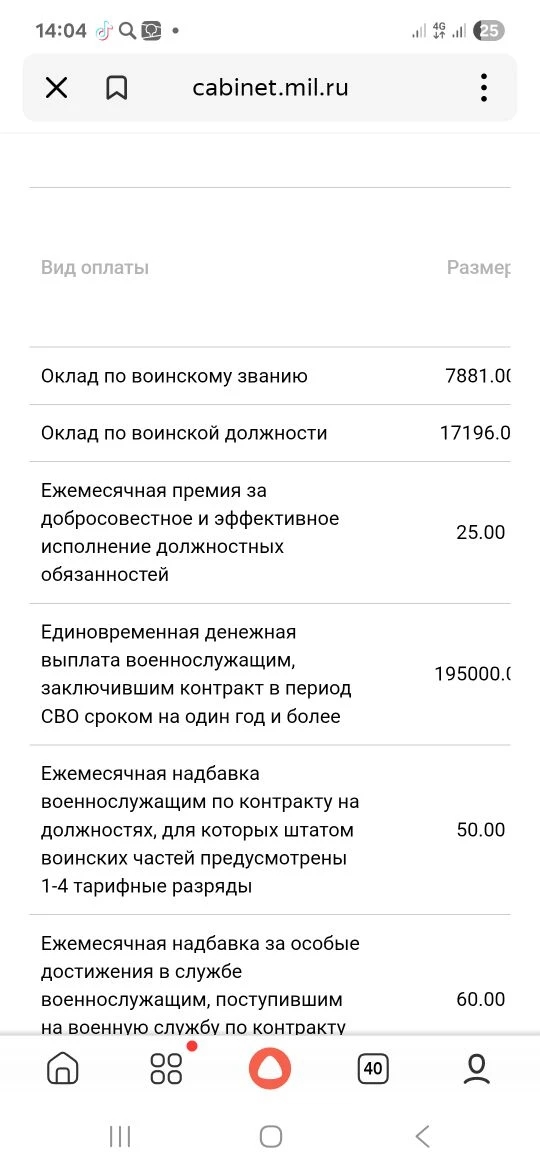The image size is (540, 1170).
Task: Bookmark this page with bookmark icon
Action: 116,88
